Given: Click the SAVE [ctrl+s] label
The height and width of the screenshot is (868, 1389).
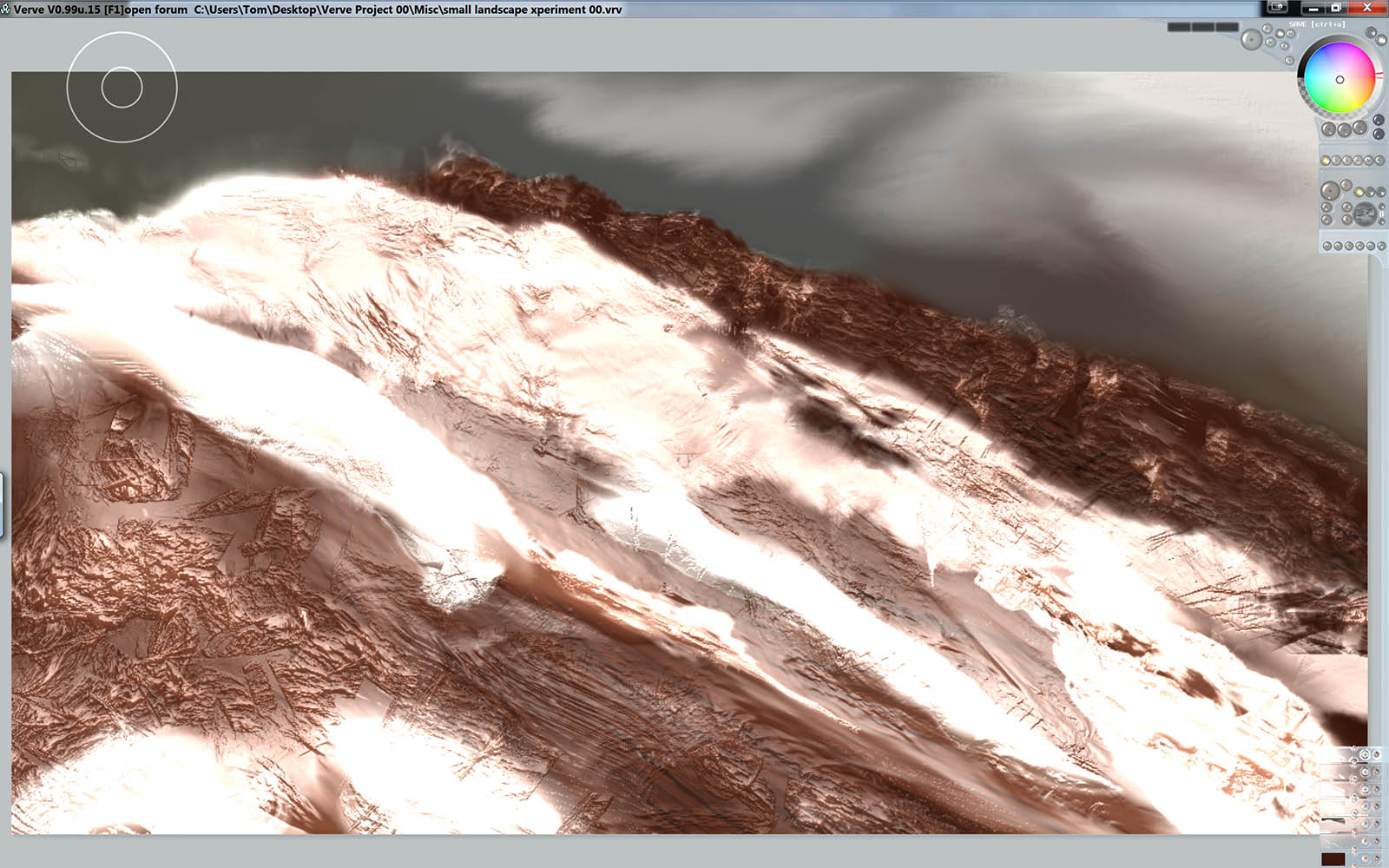Looking at the screenshot, I should click(x=1317, y=24).
